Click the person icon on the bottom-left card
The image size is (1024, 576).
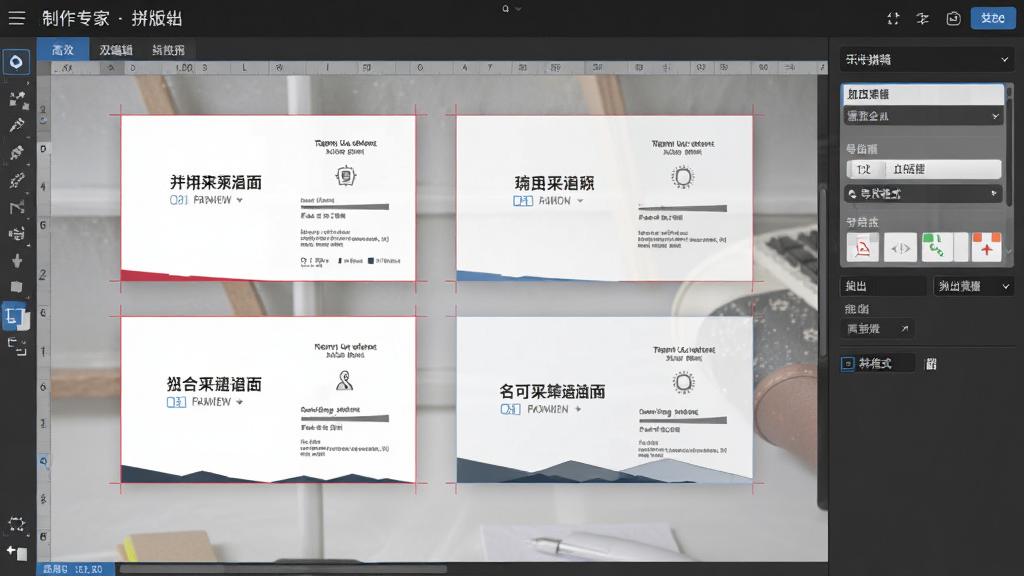[x=345, y=381]
